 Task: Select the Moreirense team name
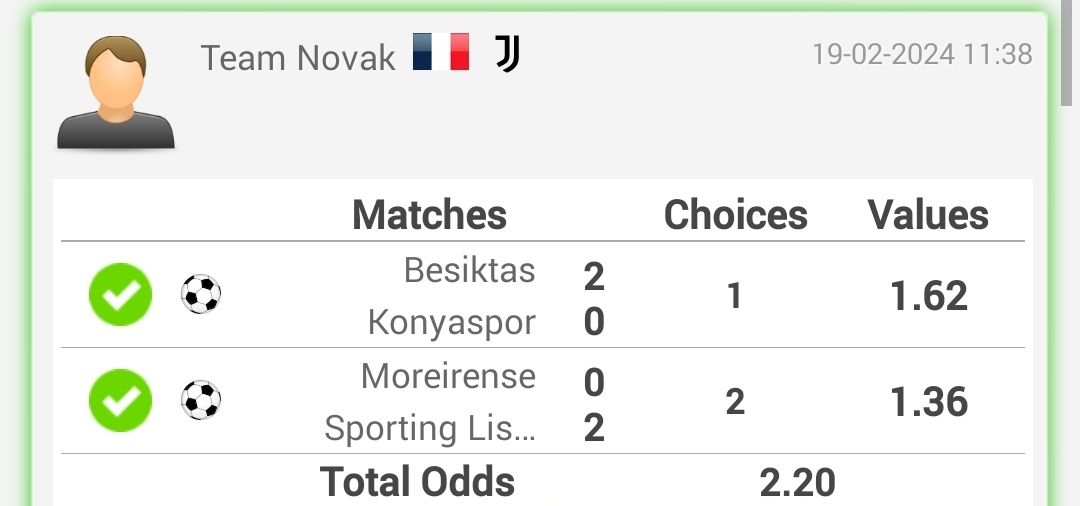448,376
